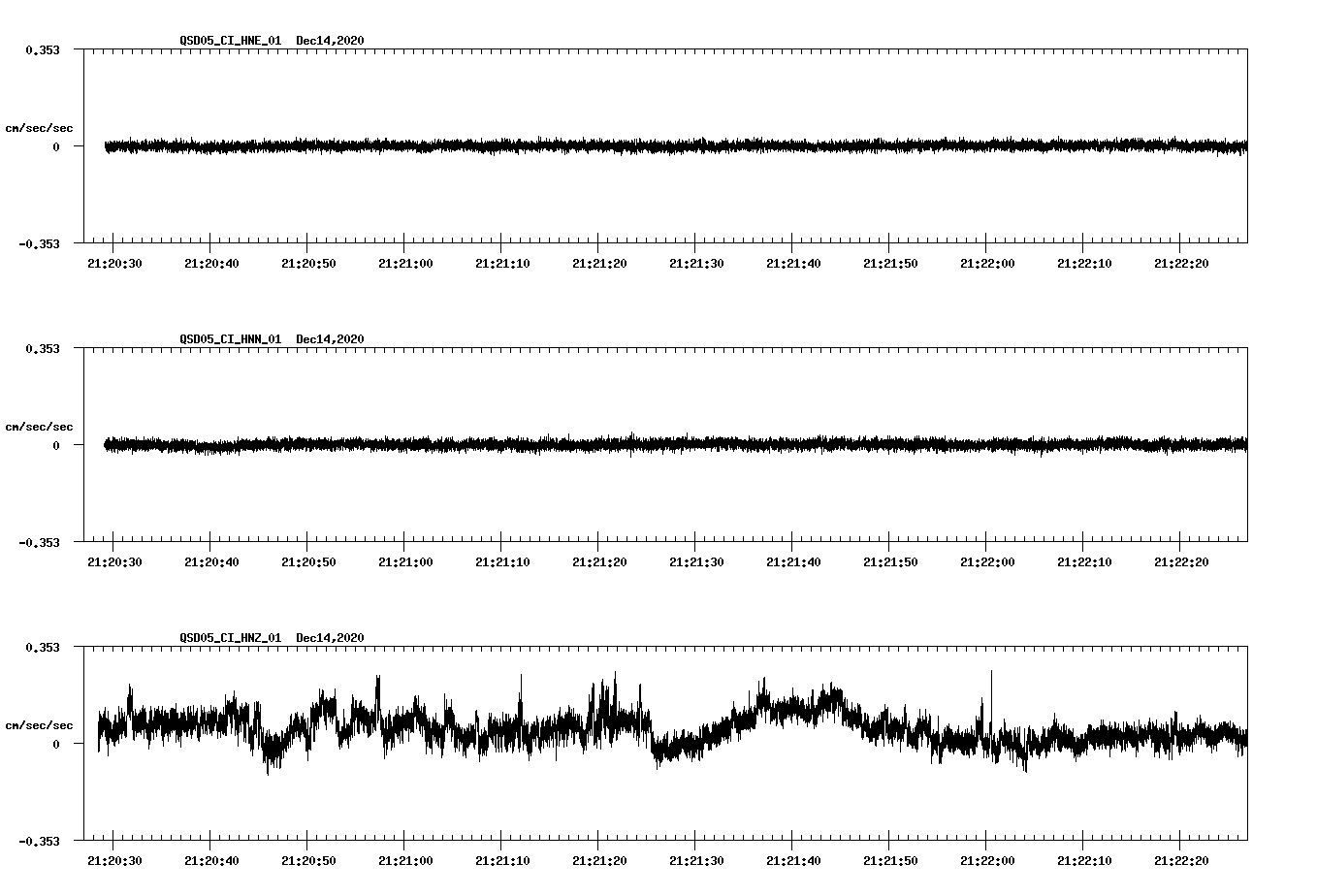1317x896 pixels.
Task: Select the 21:21:40 timestamp on the HNZ plot
Action: click(792, 858)
